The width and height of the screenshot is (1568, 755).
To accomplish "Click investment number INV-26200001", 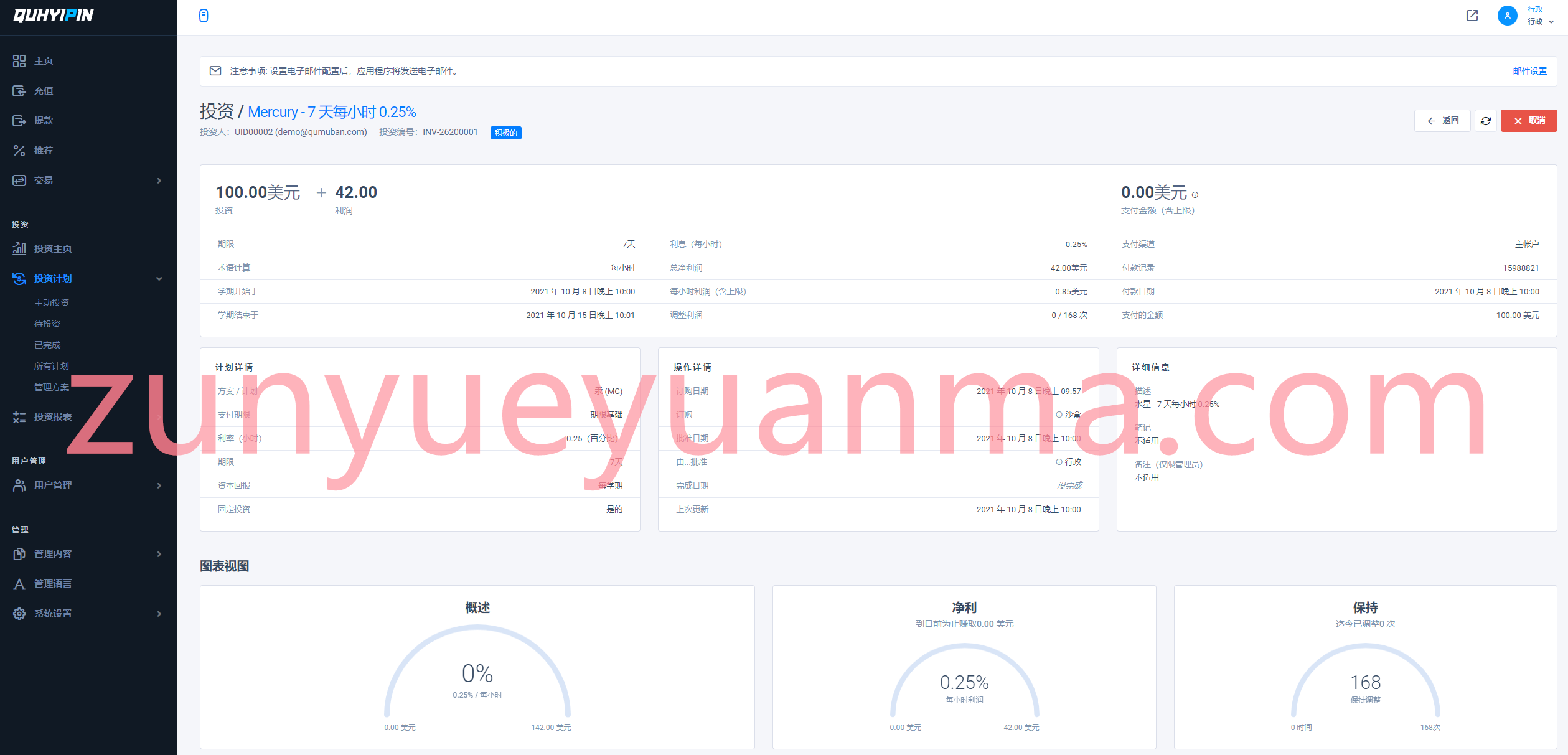I will coord(450,132).
